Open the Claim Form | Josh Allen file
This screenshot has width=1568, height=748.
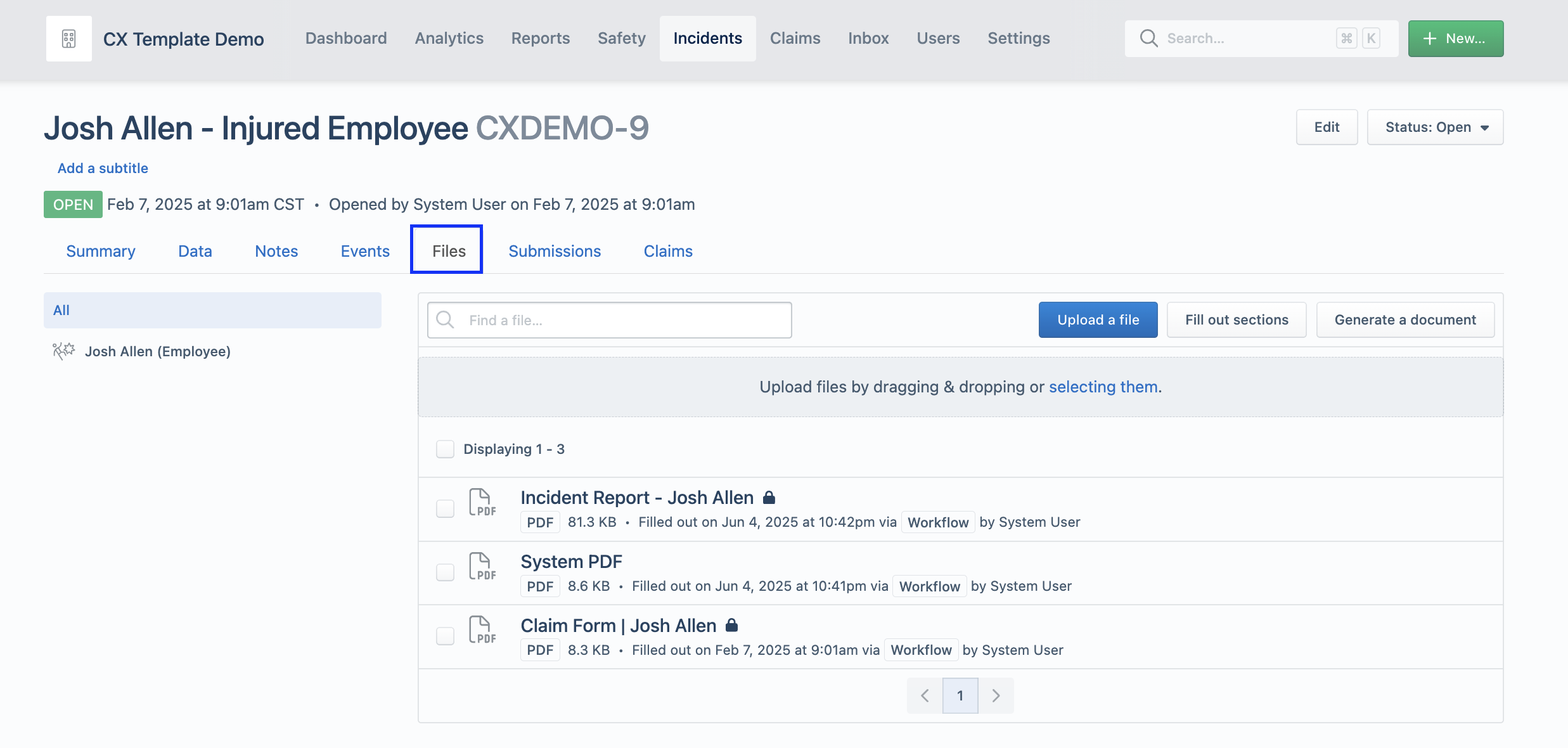click(618, 626)
